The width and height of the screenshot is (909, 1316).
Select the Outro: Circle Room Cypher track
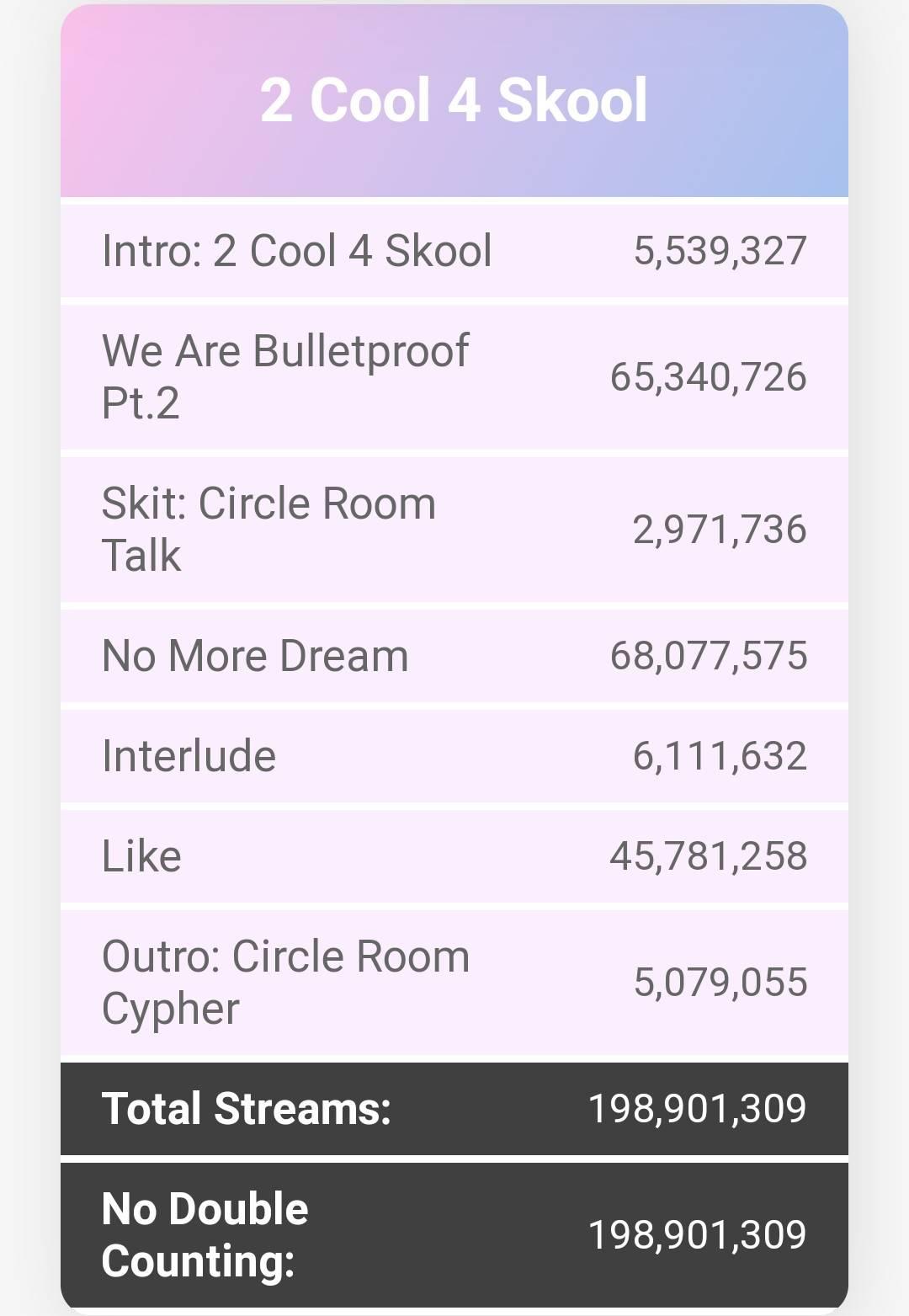coord(285,983)
